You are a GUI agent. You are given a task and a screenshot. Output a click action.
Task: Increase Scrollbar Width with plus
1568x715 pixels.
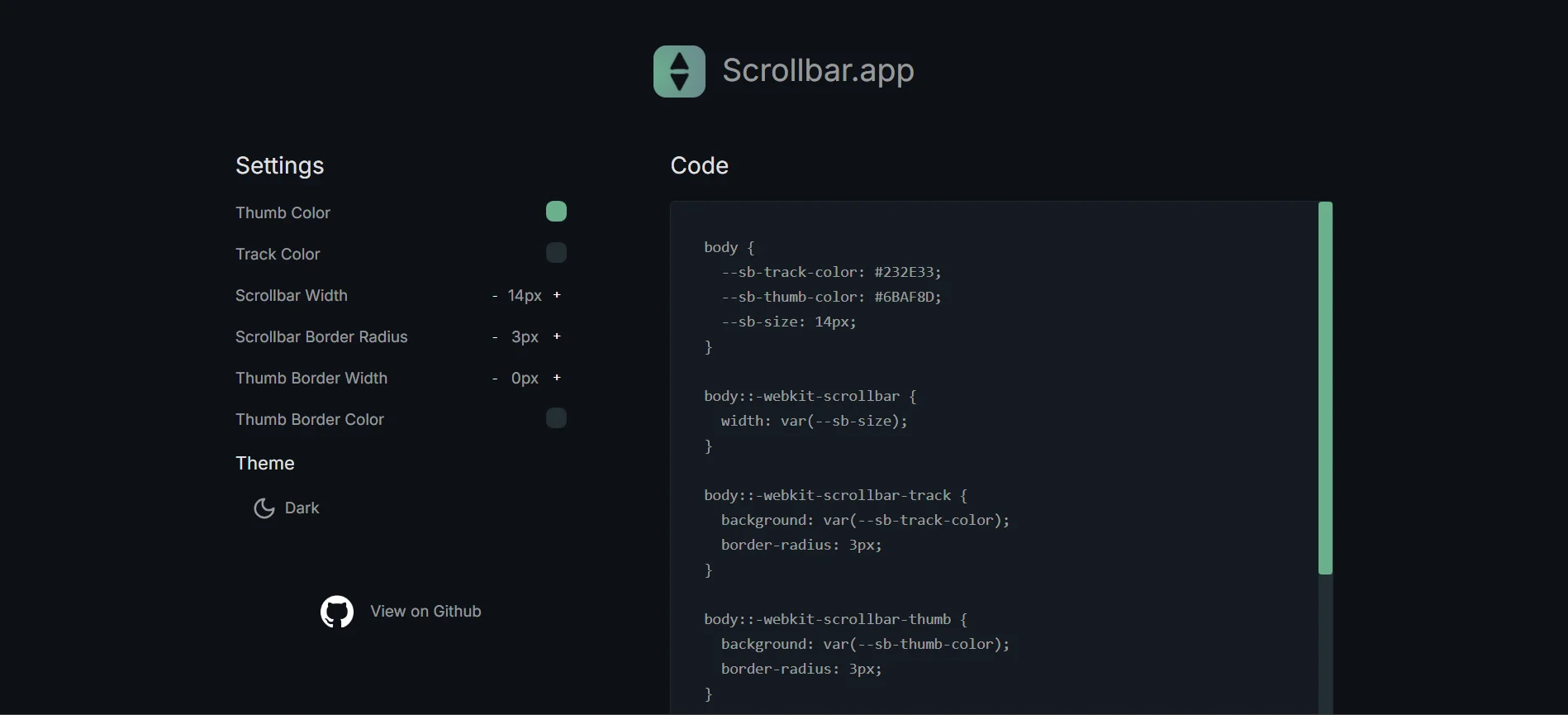557,295
